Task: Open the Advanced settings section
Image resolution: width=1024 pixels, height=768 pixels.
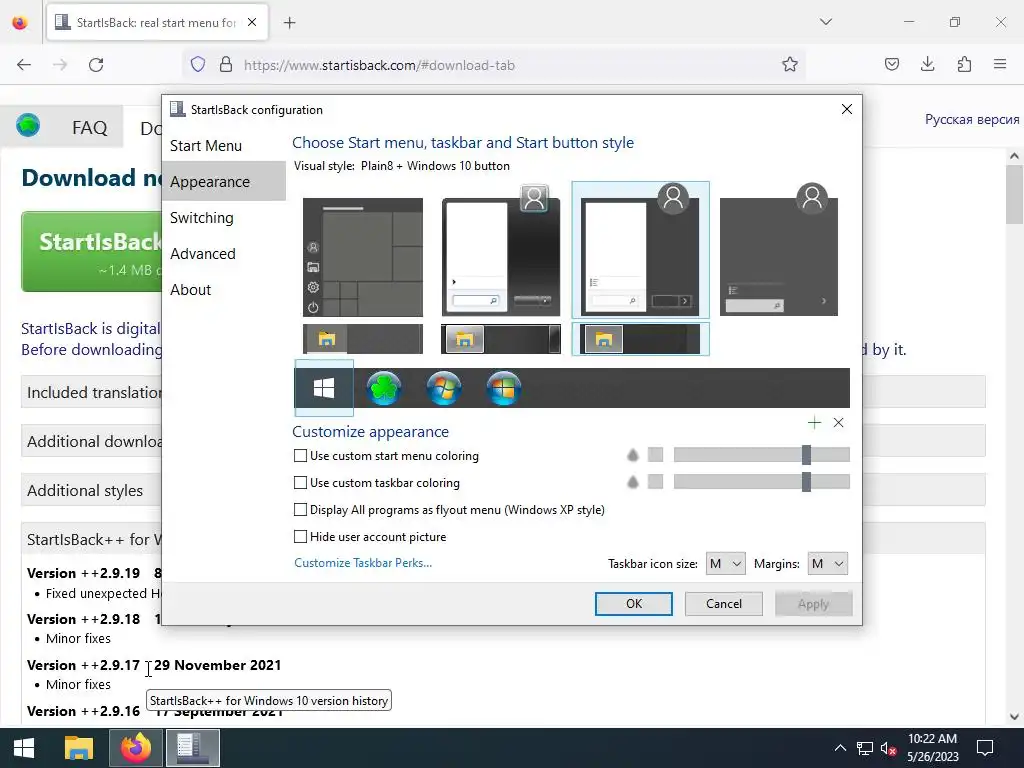Action: pyautogui.click(x=202, y=253)
